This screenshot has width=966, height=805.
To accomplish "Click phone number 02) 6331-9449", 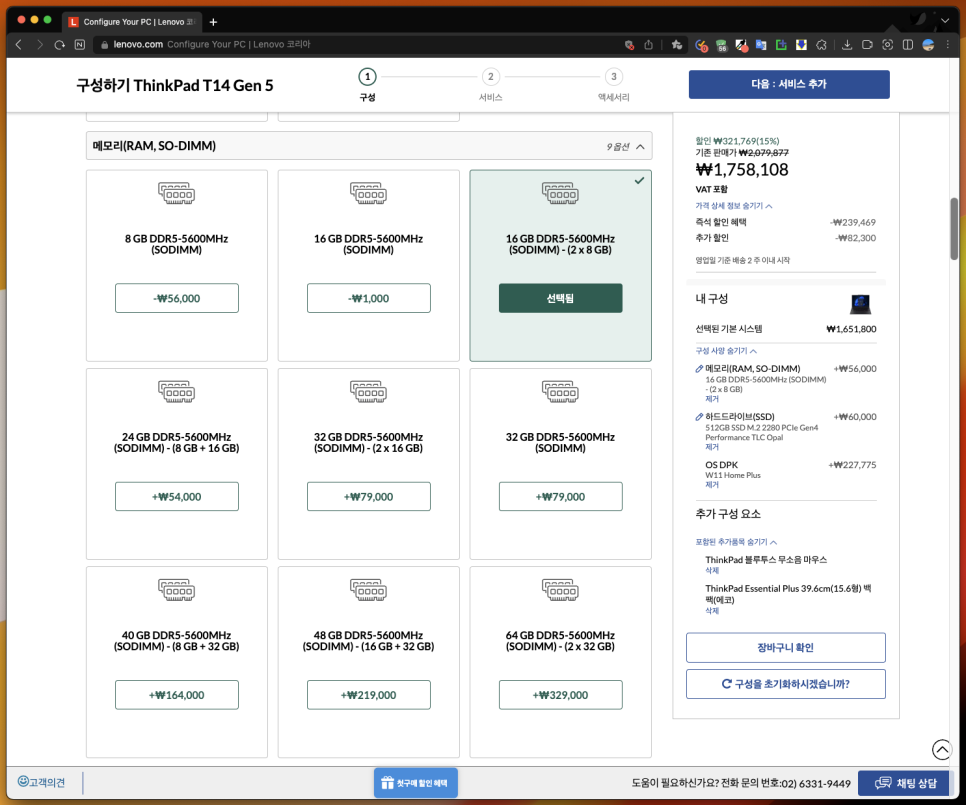I will click(x=815, y=783).
